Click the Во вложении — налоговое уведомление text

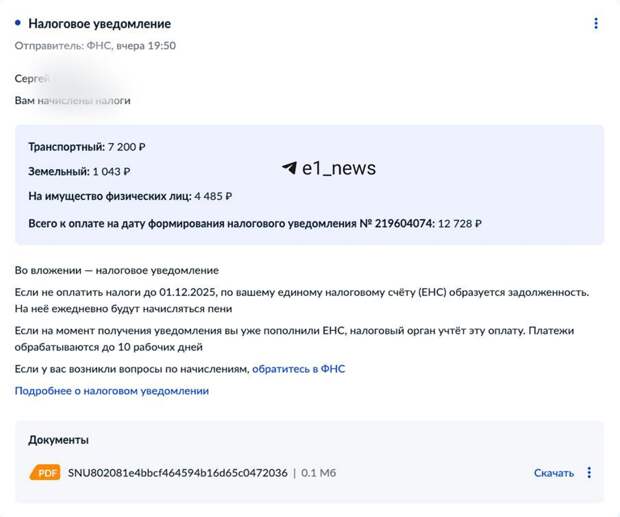[117, 270]
